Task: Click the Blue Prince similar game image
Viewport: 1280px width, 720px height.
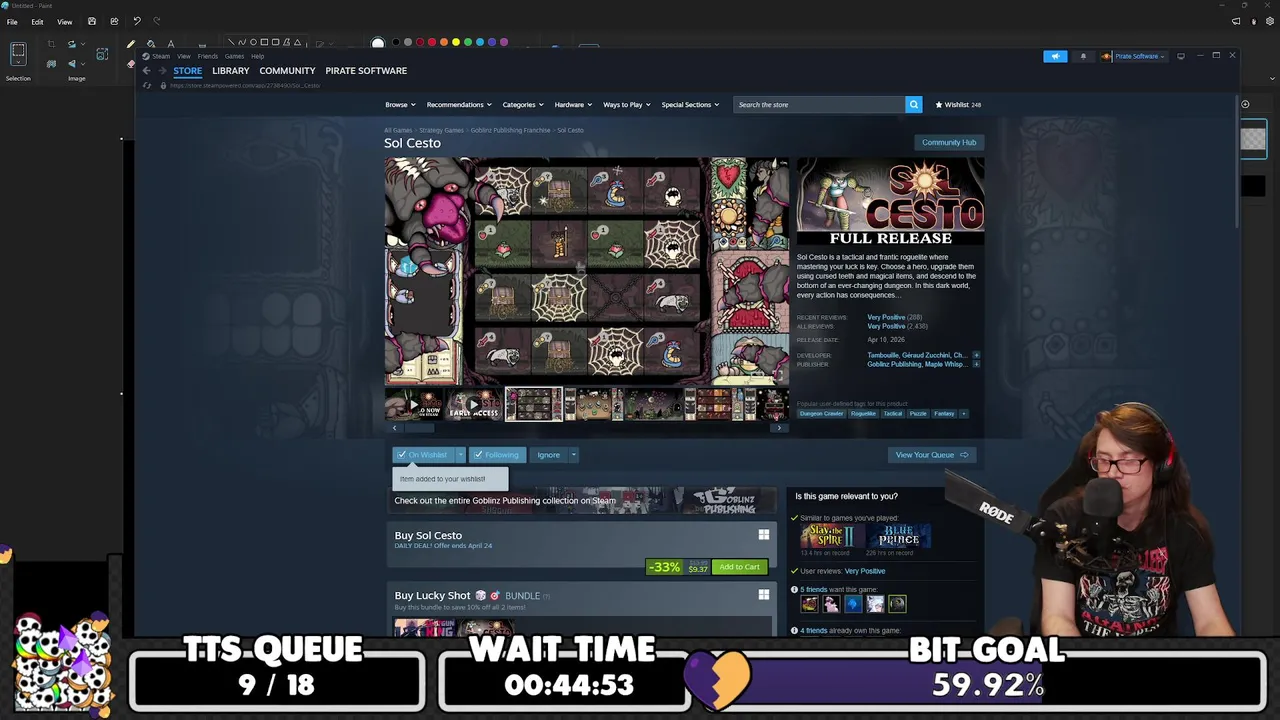Action: click(899, 536)
